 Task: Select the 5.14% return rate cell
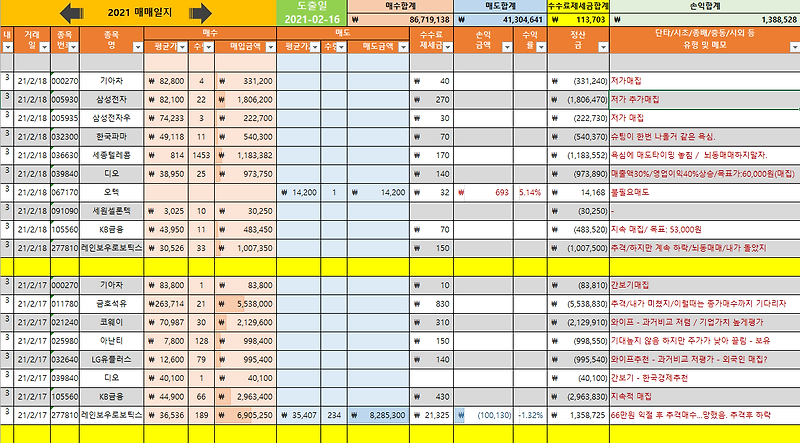(530, 192)
